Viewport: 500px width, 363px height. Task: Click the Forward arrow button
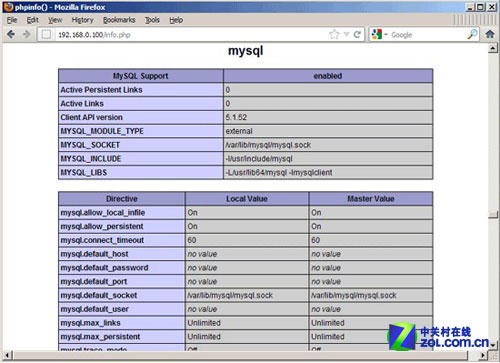(x=27, y=34)
